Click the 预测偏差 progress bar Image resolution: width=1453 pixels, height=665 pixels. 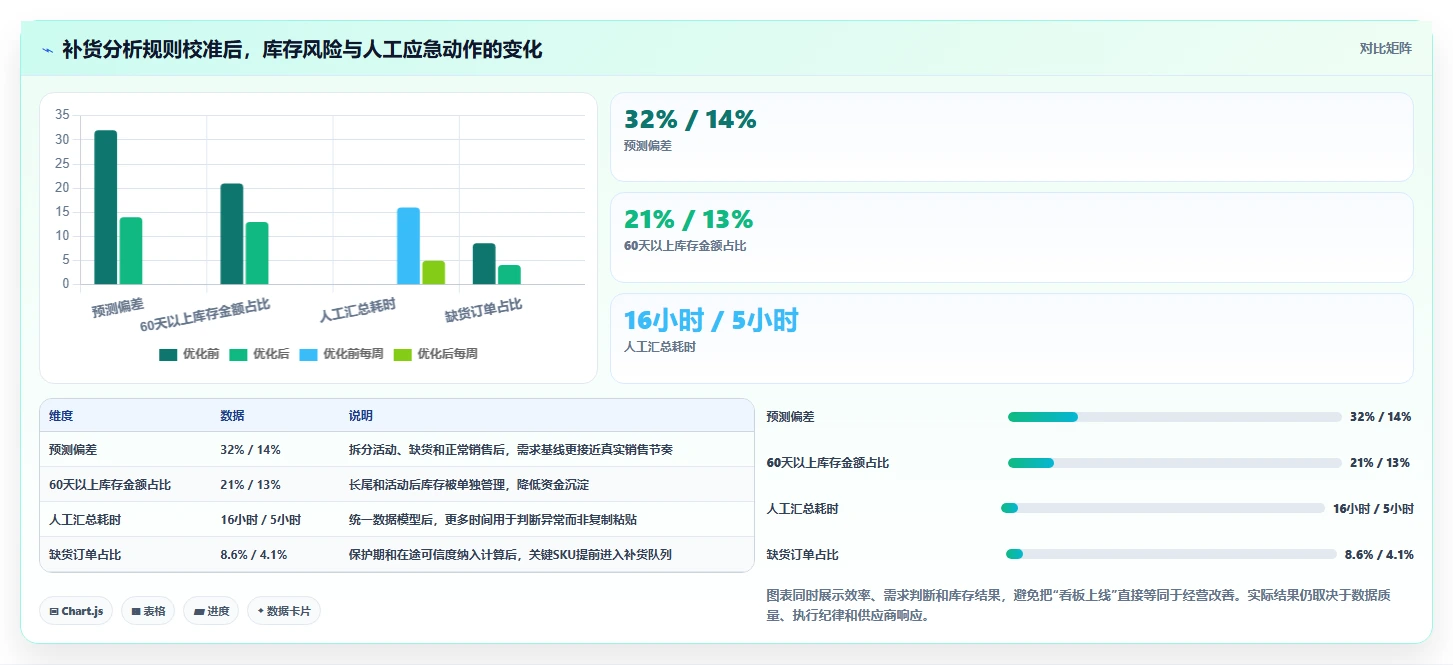click(1174, 417)
